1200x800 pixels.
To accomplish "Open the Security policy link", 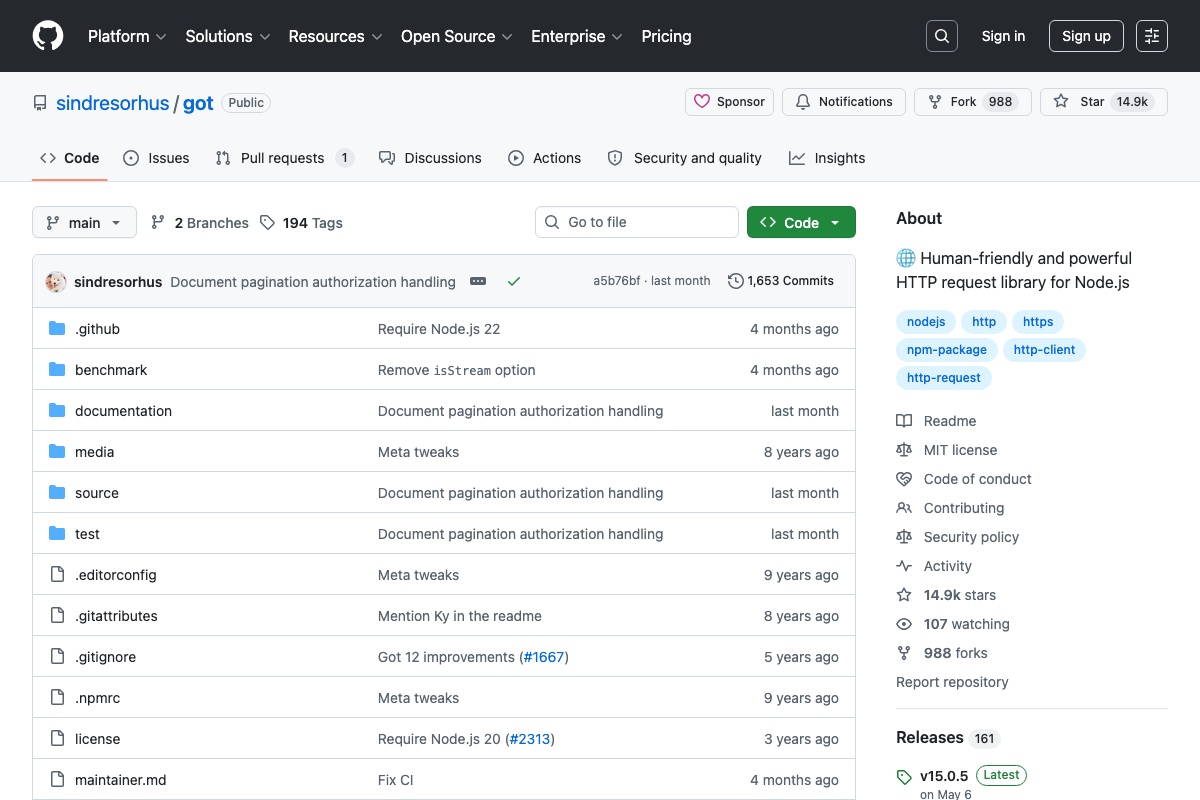I will 957,537.
